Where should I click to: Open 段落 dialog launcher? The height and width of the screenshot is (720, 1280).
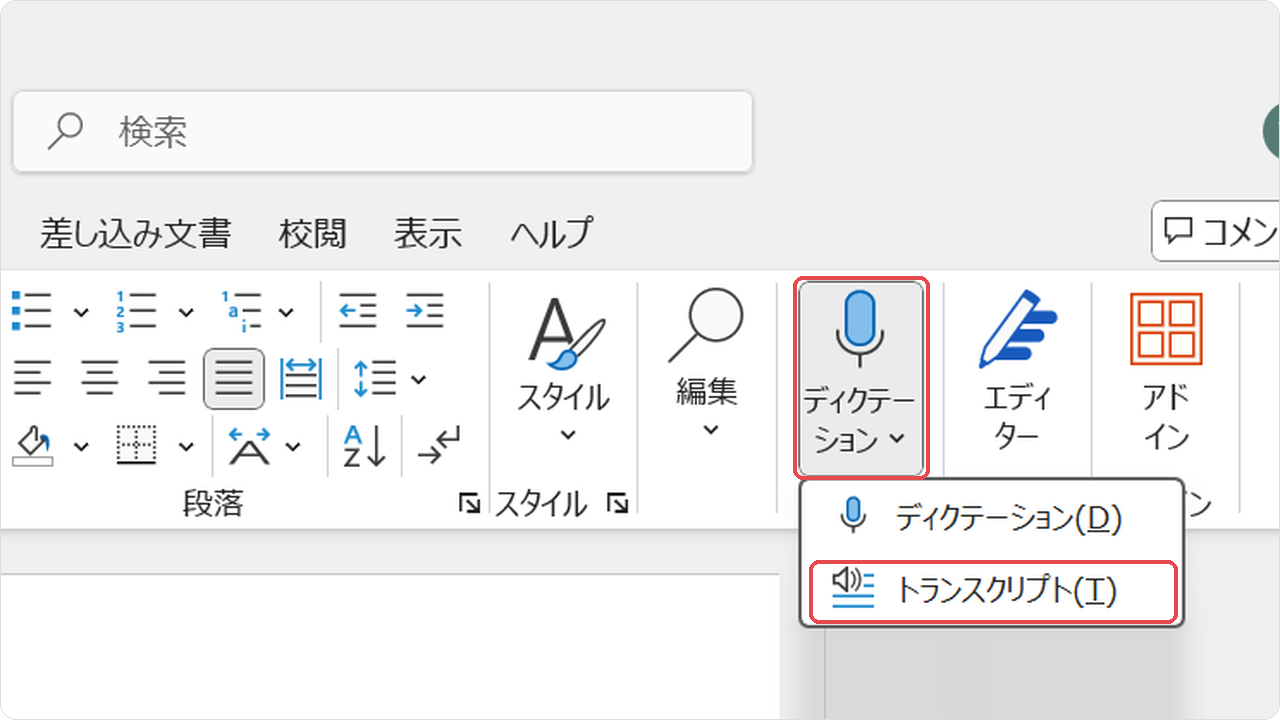468,503
